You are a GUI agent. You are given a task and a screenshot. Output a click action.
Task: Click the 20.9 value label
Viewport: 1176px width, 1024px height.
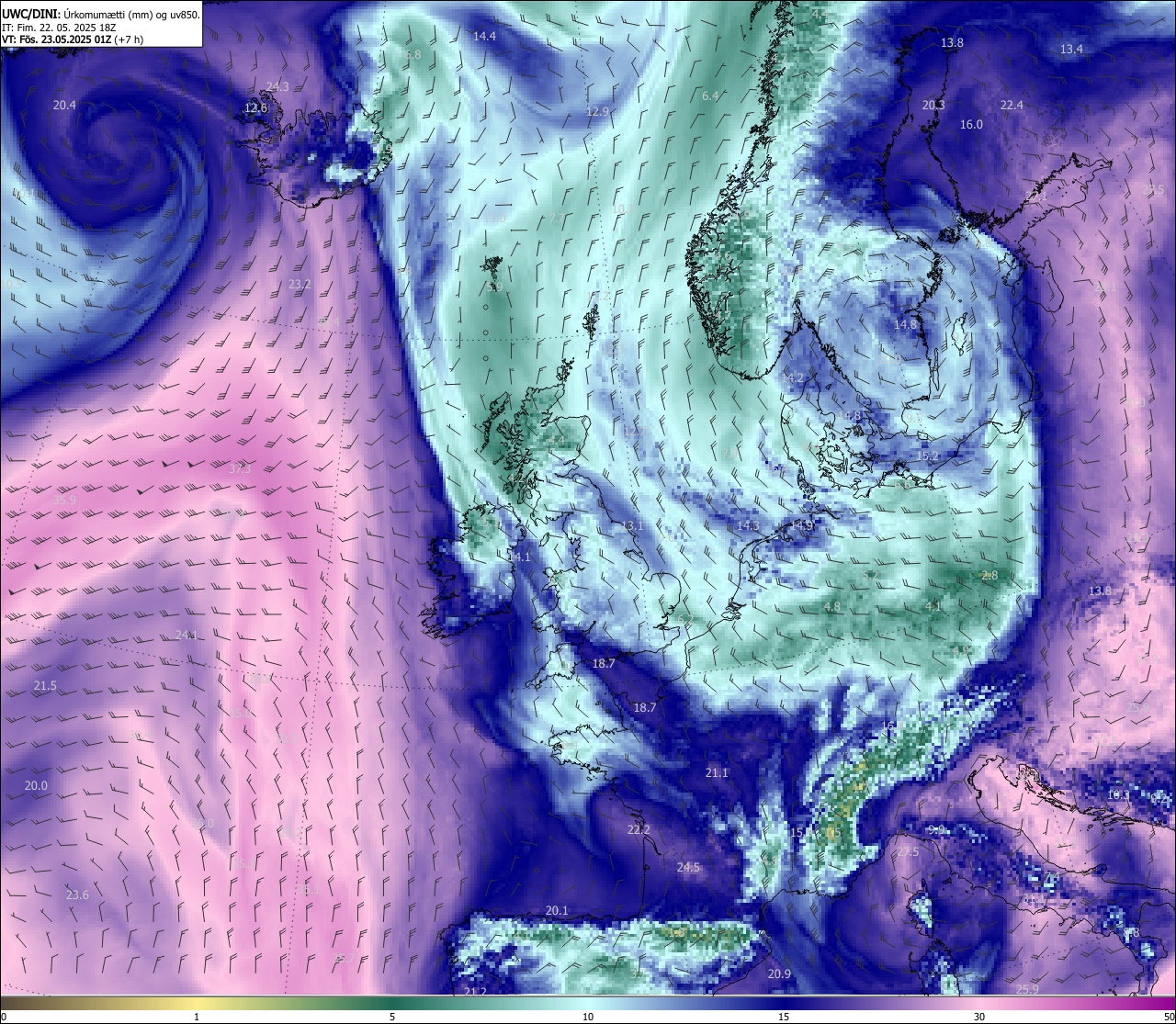pos(779,974)
